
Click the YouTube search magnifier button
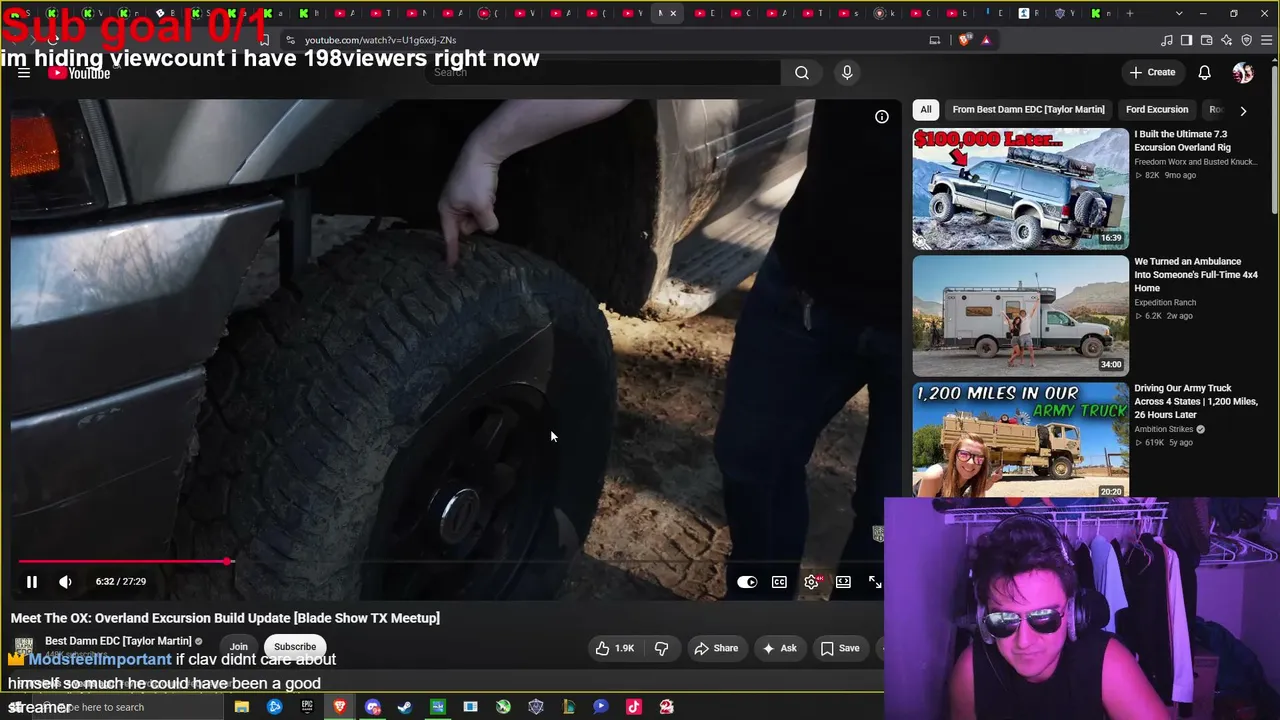802,72
